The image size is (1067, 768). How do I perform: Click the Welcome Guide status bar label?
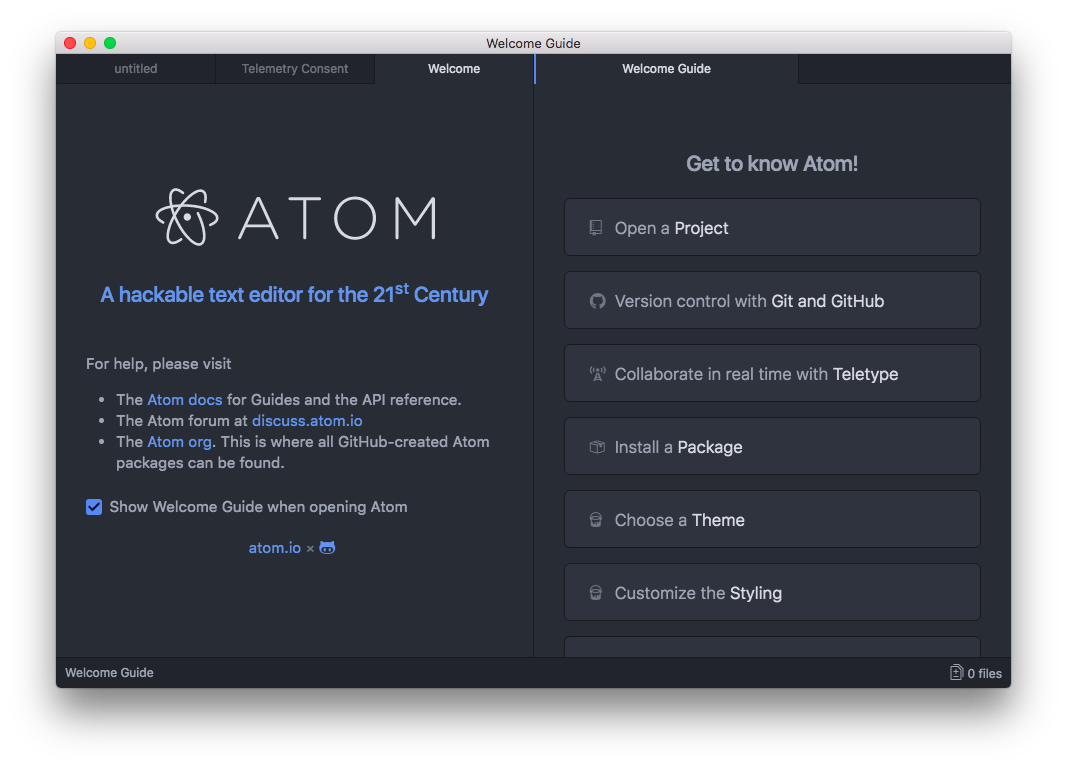(x=110, y=673)
